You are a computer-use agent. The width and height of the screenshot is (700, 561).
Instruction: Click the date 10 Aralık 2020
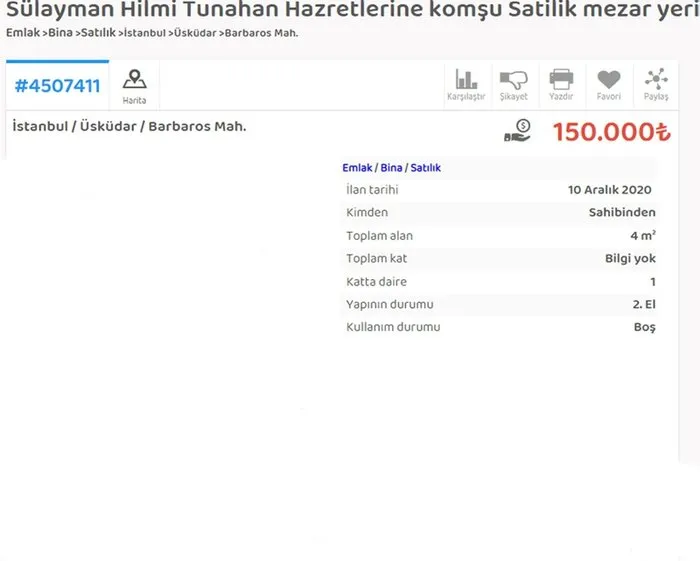pos(609,190)
